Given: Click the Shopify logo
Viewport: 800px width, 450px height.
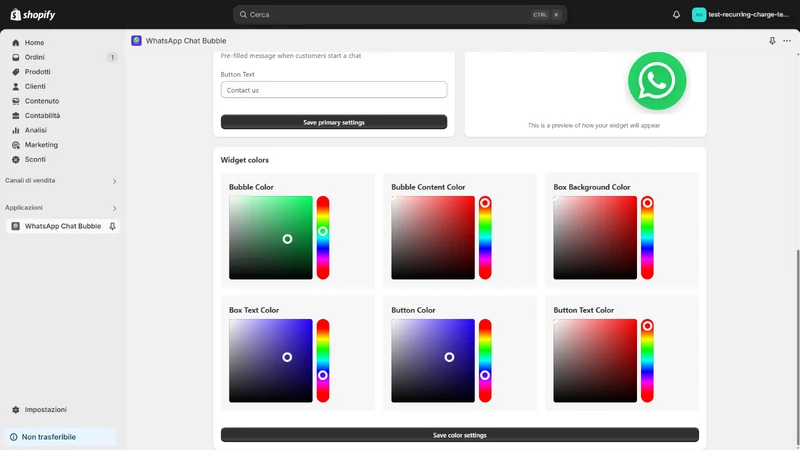Looking at the screenshot, I should [x=33, y=14].
